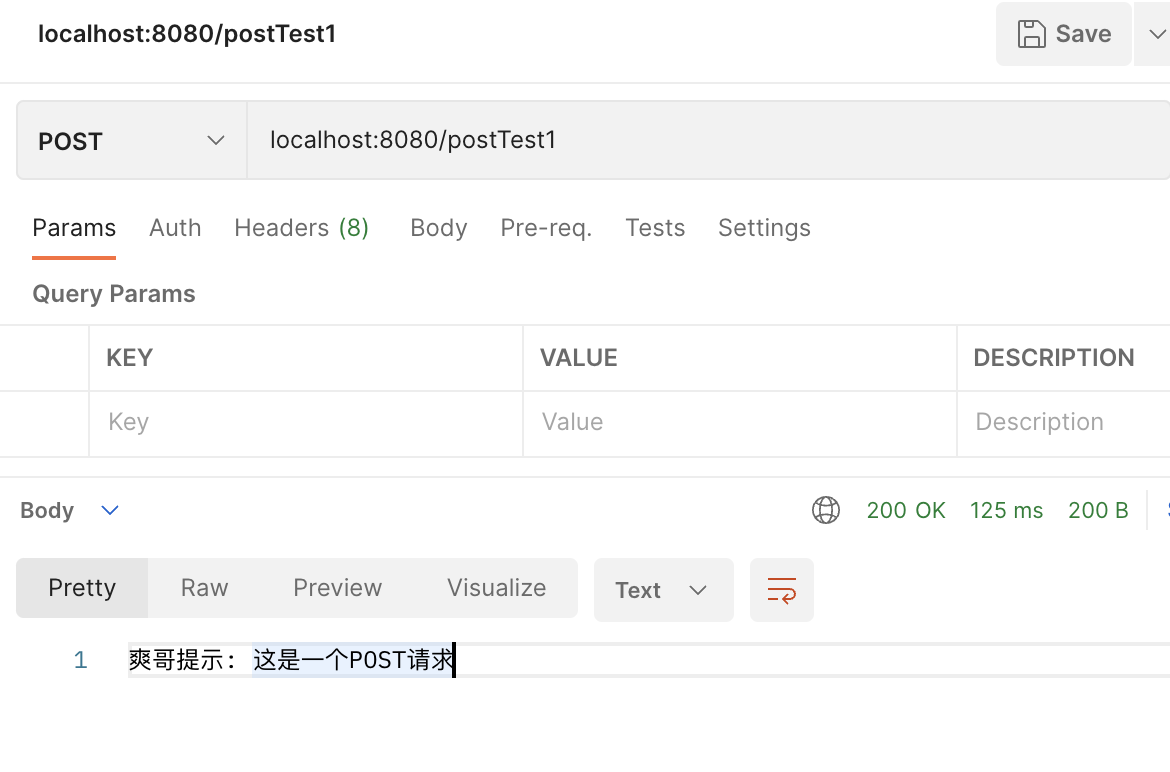Image resolution: width=1170 pixels, height=772 pixels.
Task: Open the response Body dropdown chevron
Action: pyautogui.click(x=110, y=510)
